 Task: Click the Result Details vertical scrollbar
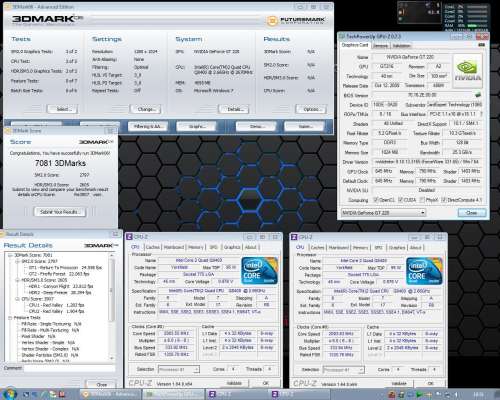pos(112,307)
